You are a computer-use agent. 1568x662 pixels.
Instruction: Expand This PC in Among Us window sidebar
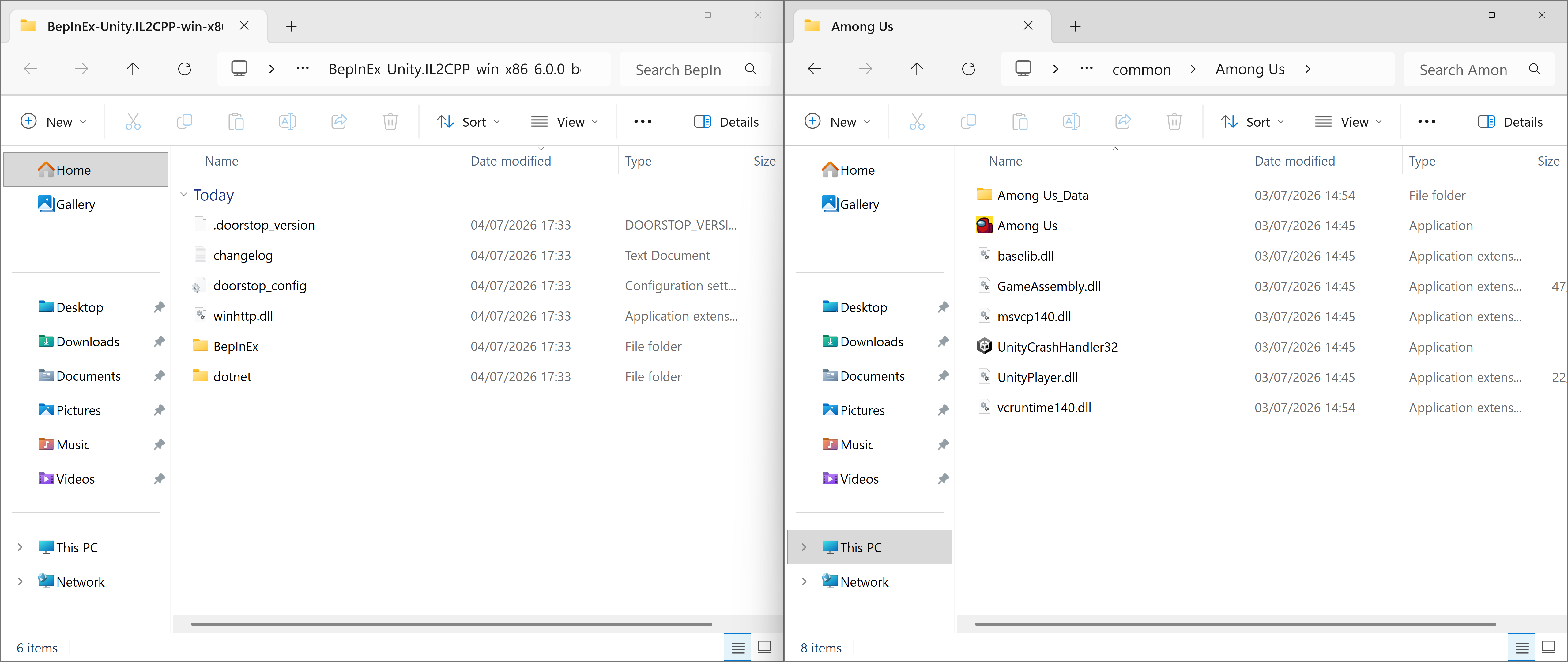click(804, 547)
